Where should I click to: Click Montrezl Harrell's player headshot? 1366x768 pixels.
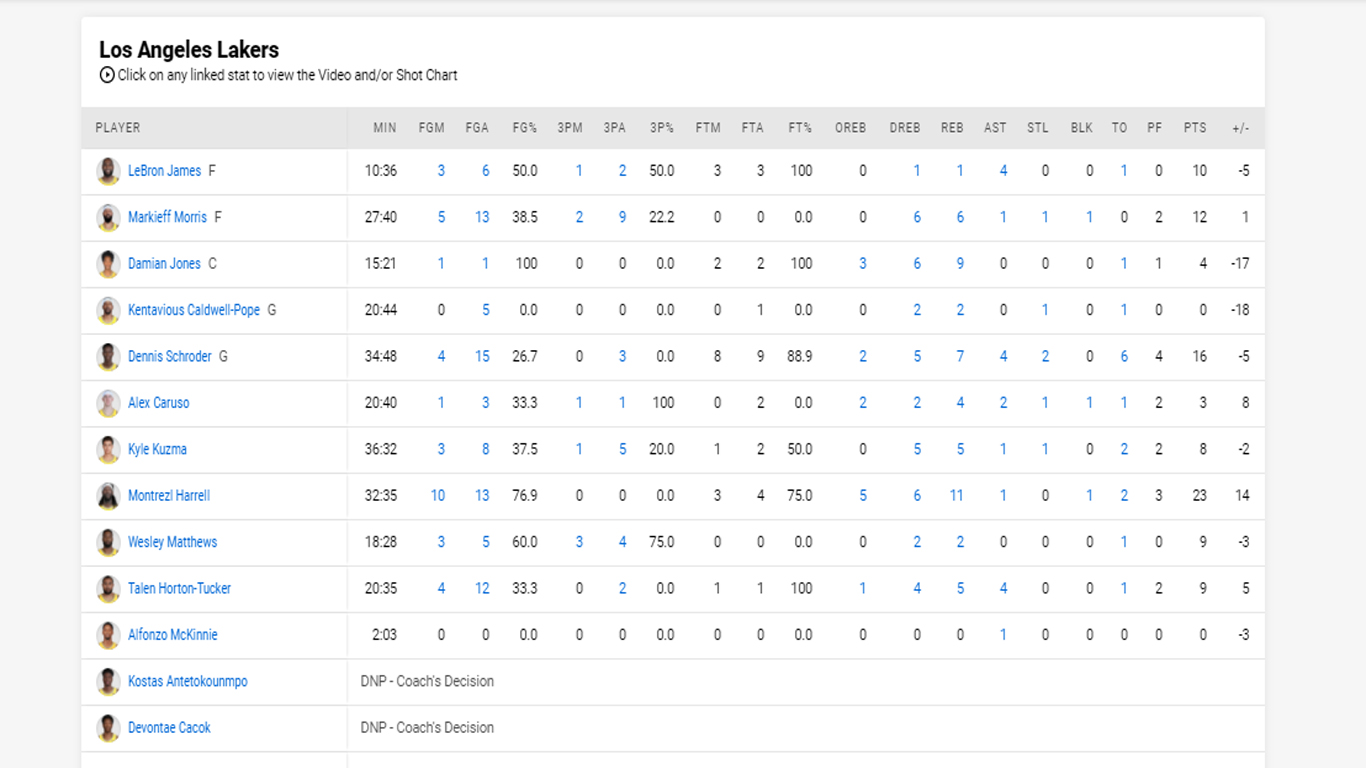108,496
